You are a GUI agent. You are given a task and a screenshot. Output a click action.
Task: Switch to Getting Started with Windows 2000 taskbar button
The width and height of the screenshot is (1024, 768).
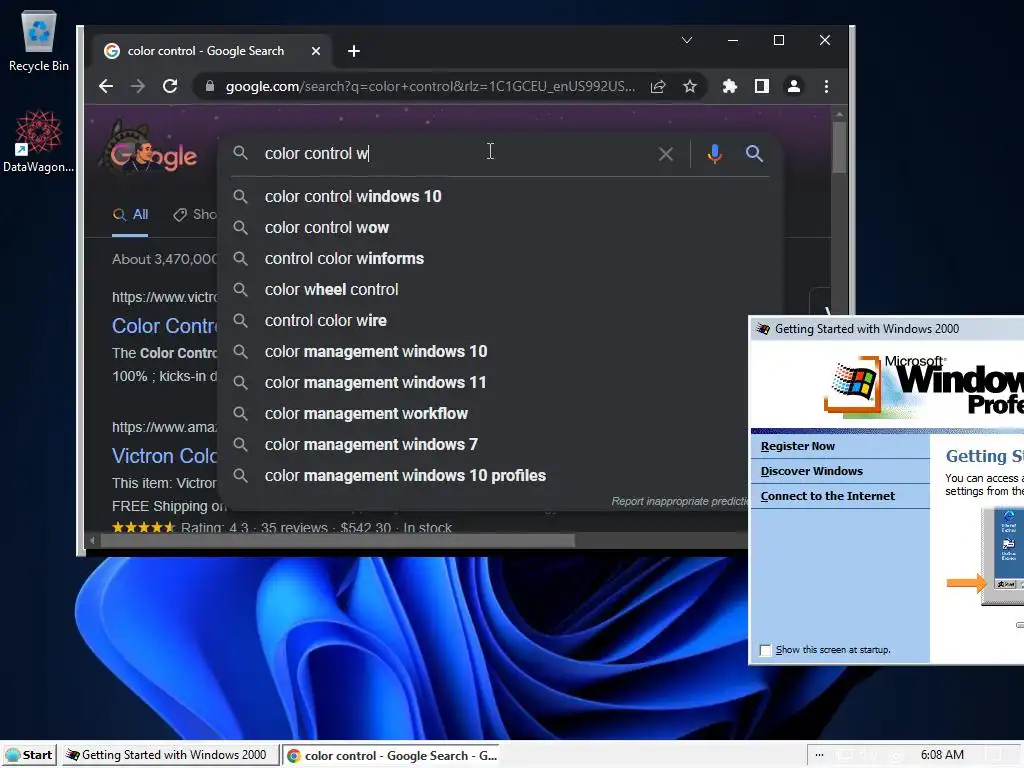[170, 755]
